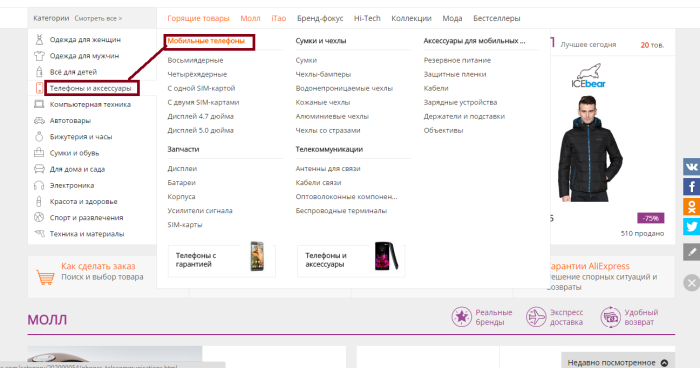Choose Беспроводные терминалы link

coord(341,210)
